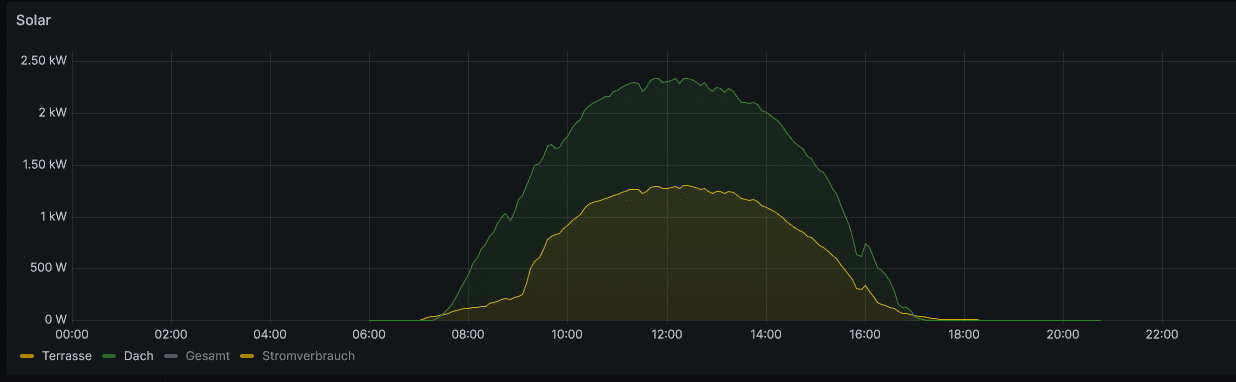1236x382 pixels.
Task: Click the 00:00 time axis label
Action: 73,335
